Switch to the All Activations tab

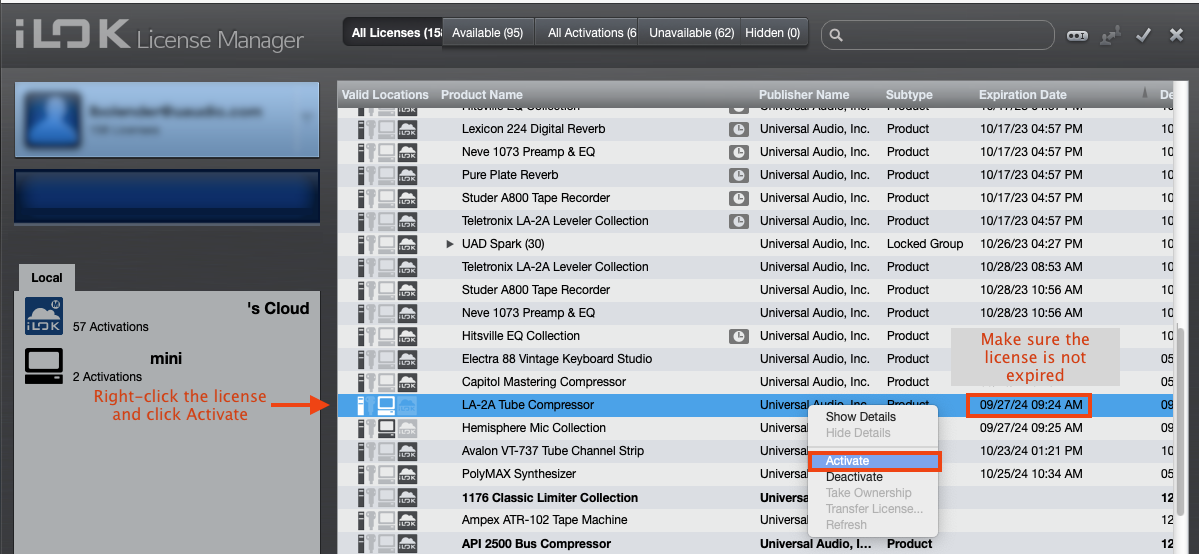tap(587, 33)
